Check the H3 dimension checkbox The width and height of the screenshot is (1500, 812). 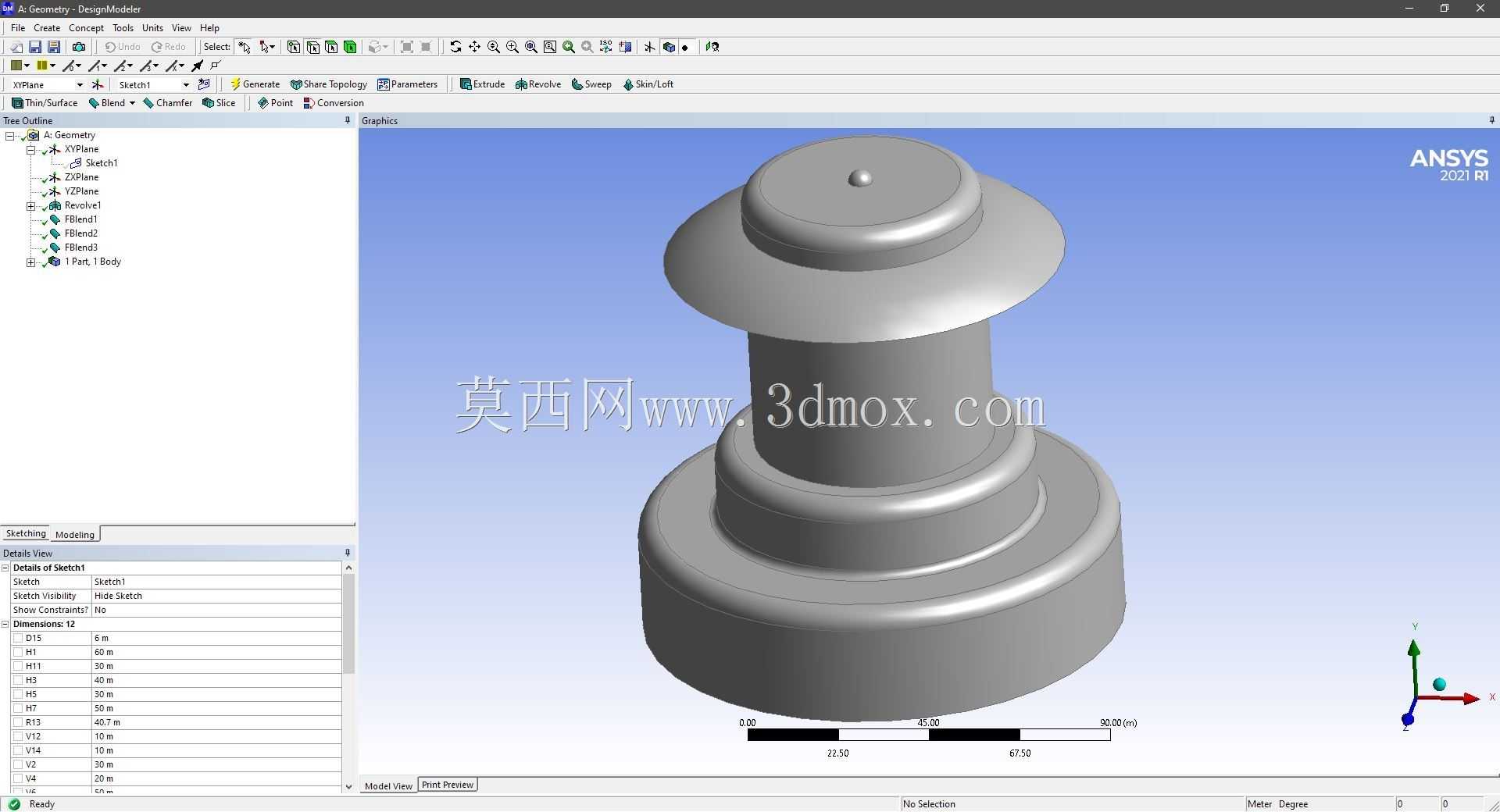click(x=18, y=680)
